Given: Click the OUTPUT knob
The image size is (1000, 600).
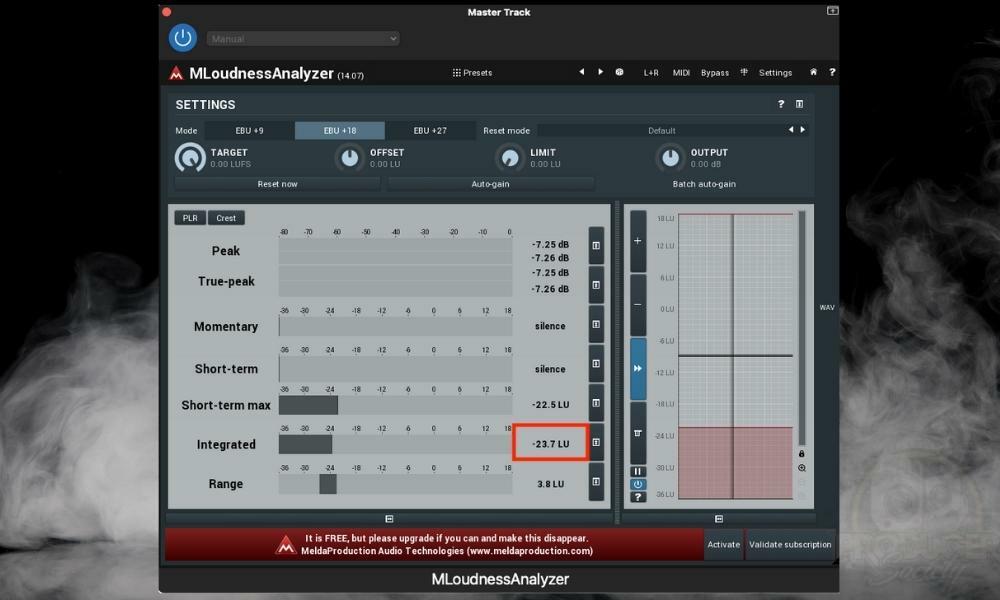Looking at the screenshot, I should 670,157.
